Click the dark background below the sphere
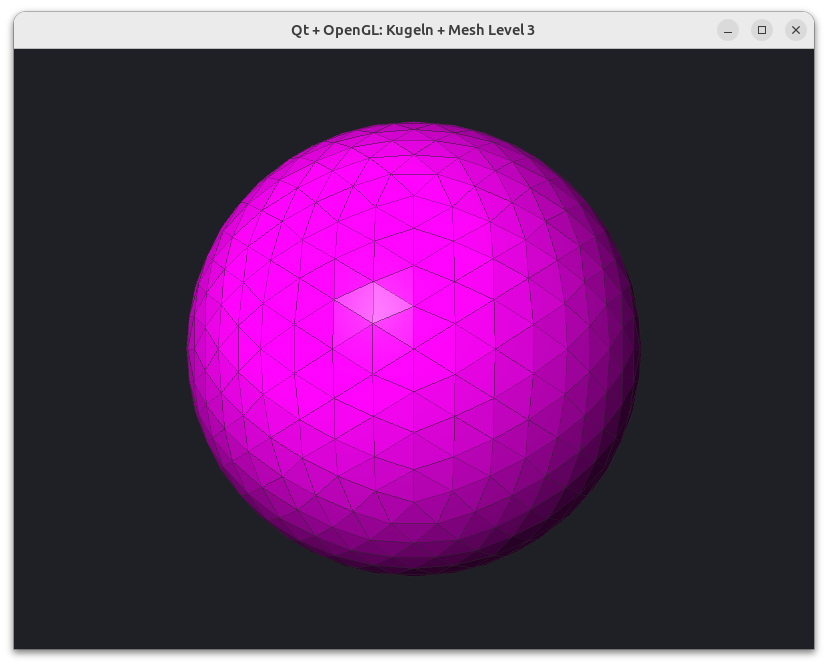The image size is (828, 666). click(413, 613)
